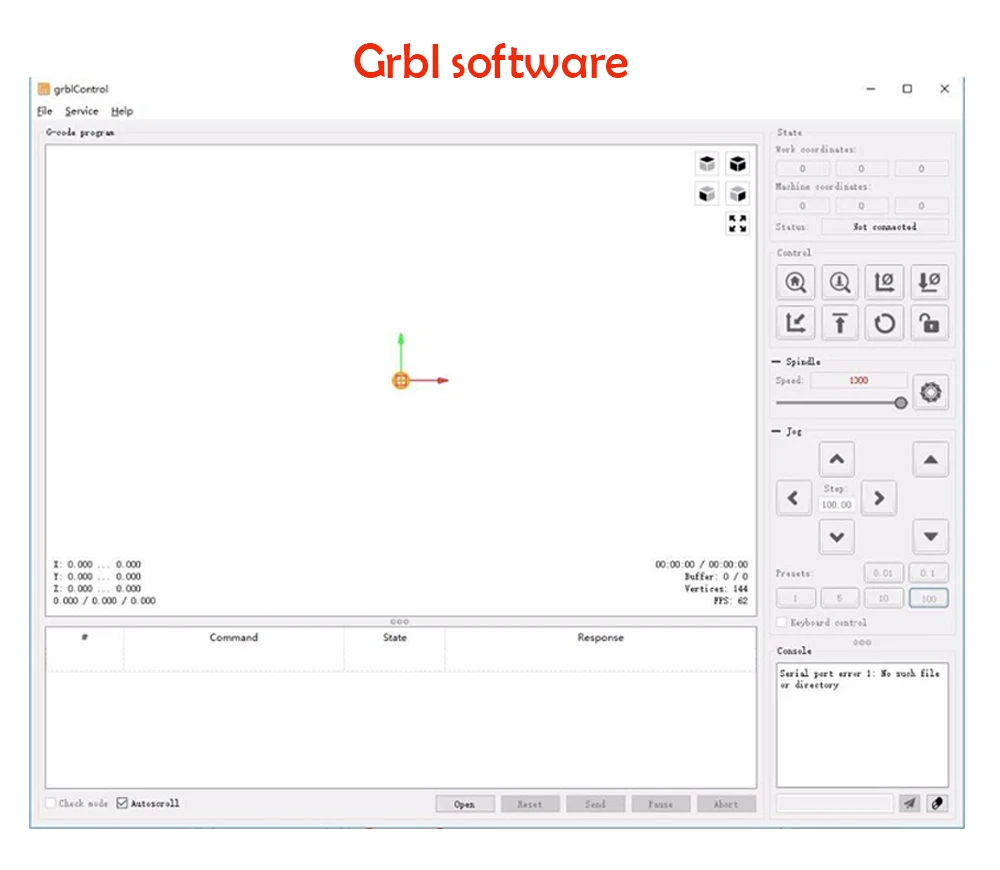The height and width of the screenshot is (870, 1000).
Task: Collapse the Spindle panel
Action: click(776, 362)
